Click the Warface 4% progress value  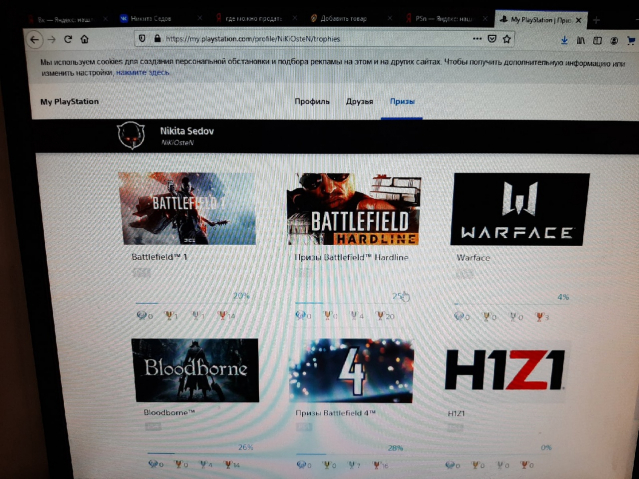pos(563,297)
